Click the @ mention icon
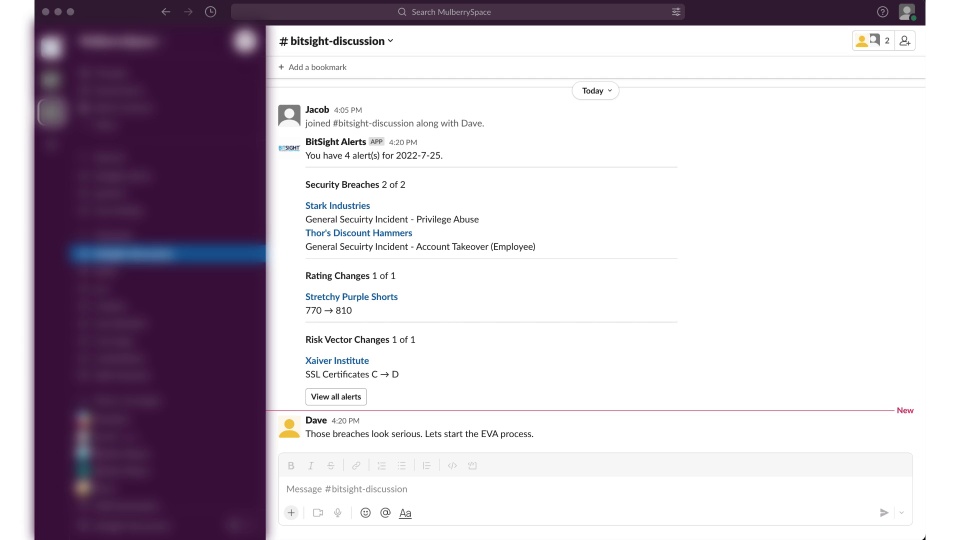The height and width of the screenshot is (540, 960). pos(385,513)
